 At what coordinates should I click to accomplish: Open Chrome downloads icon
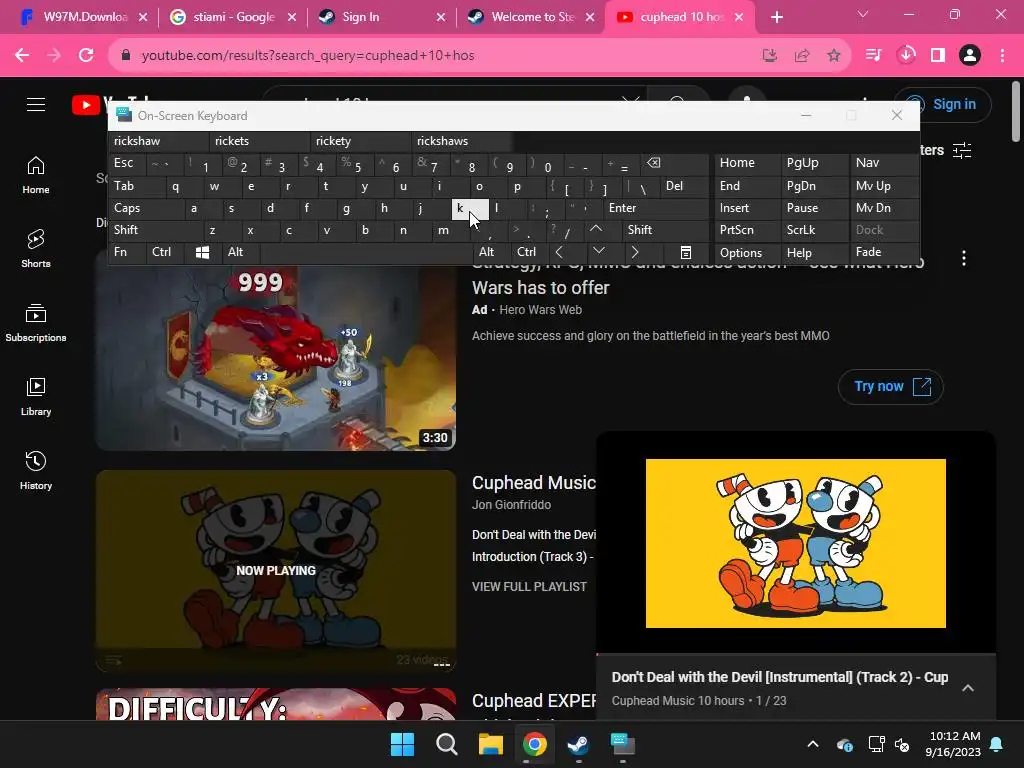click(906, 56)
